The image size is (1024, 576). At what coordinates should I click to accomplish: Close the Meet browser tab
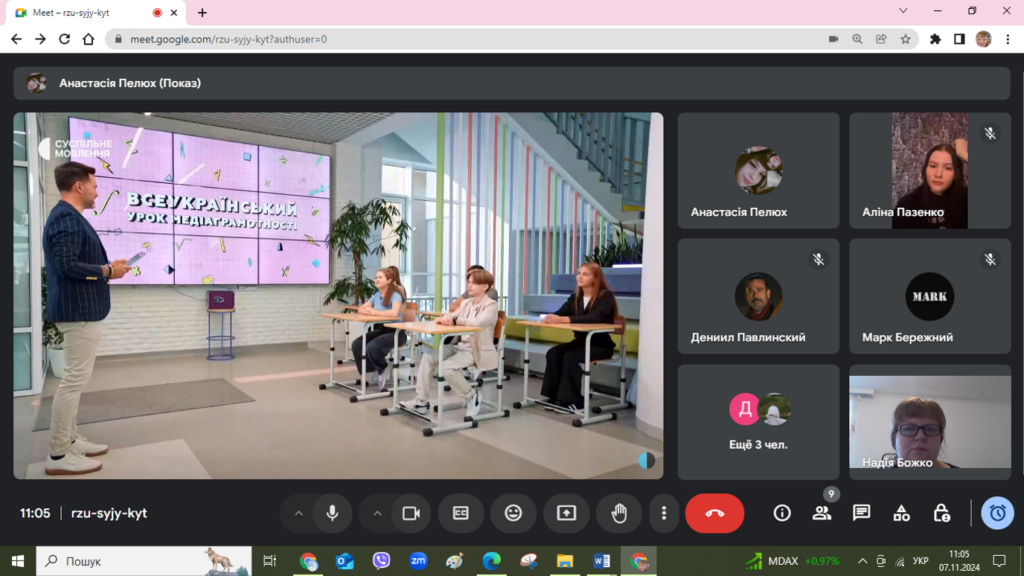click(x=174, y=12)
